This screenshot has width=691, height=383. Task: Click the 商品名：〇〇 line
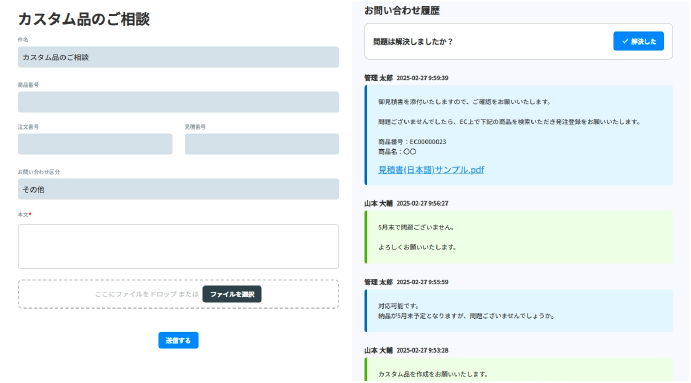(x=397, y=152)
